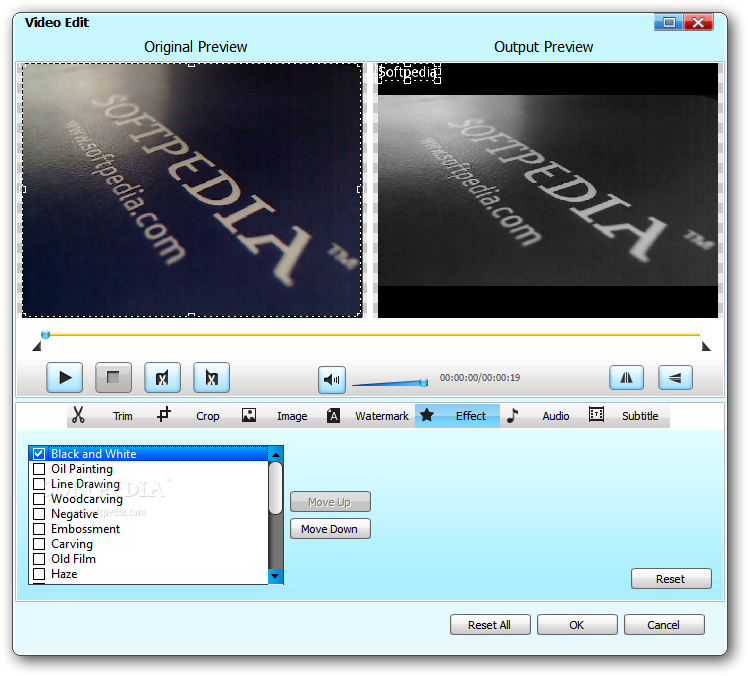Click the scissors Trim icon
The image size is (748, 676).
point(78,415)
